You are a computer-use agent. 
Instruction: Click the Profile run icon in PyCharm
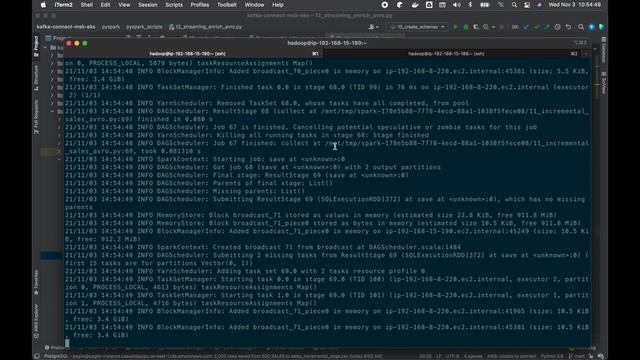click(486, 27)
